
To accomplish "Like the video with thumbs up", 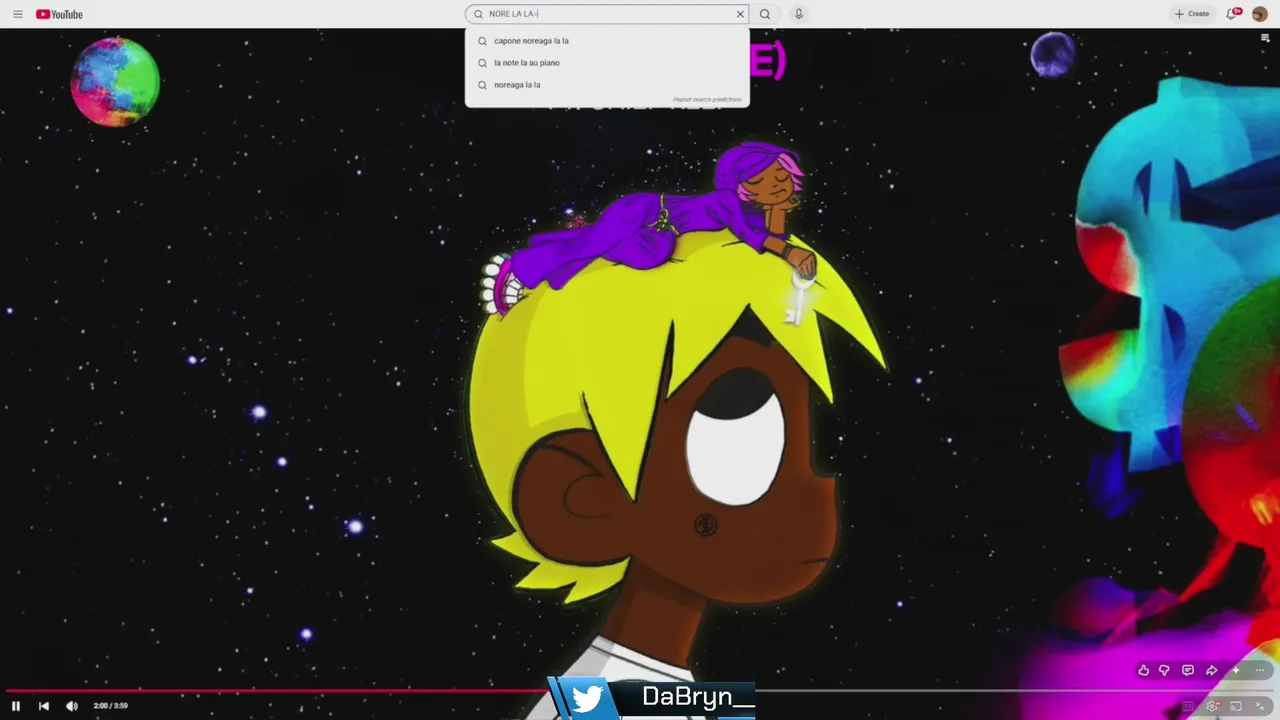I will (x=1144, y=670).
